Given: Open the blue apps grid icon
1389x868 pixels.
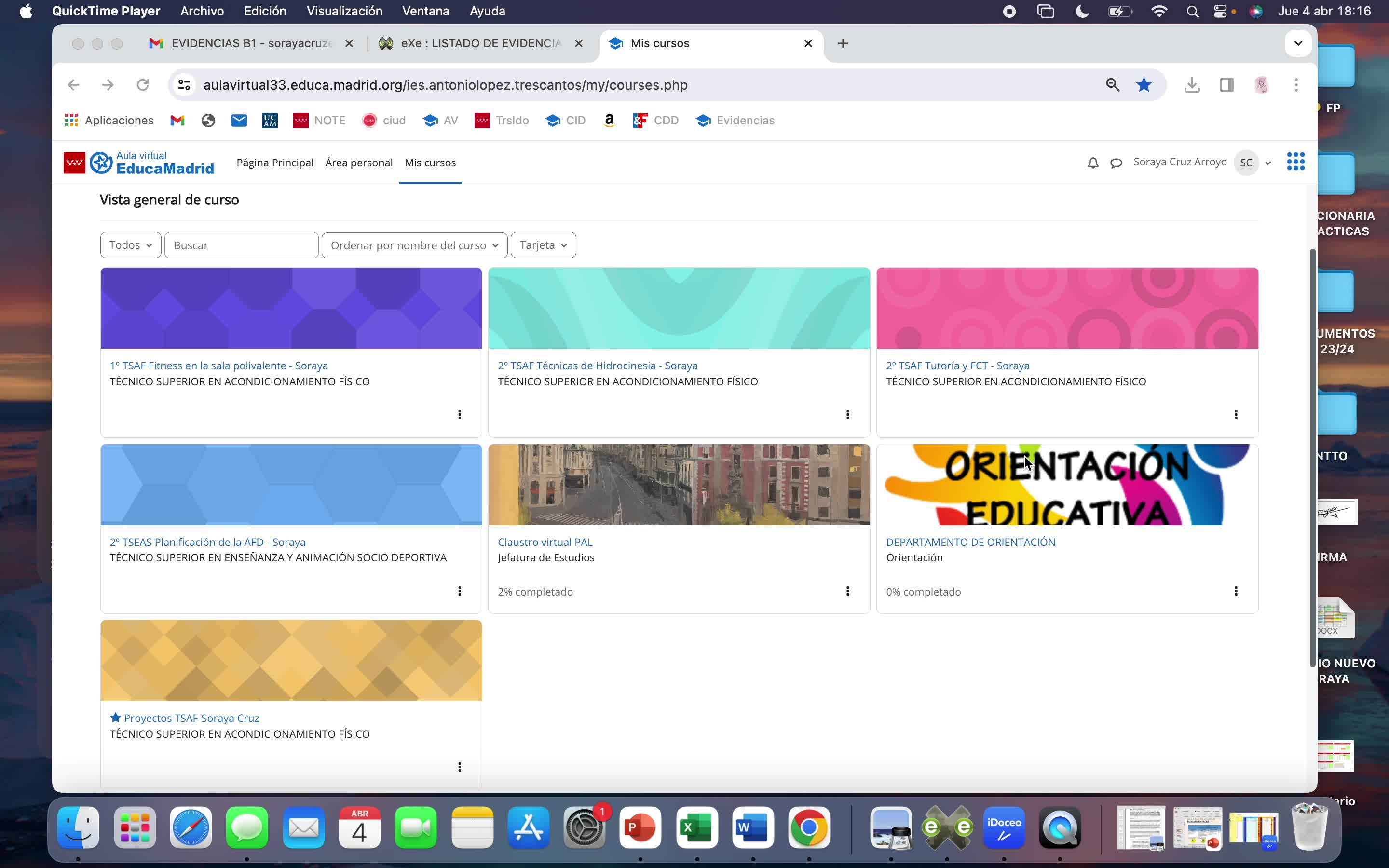Looking at the screenshot, I should tap(1295, 162).
